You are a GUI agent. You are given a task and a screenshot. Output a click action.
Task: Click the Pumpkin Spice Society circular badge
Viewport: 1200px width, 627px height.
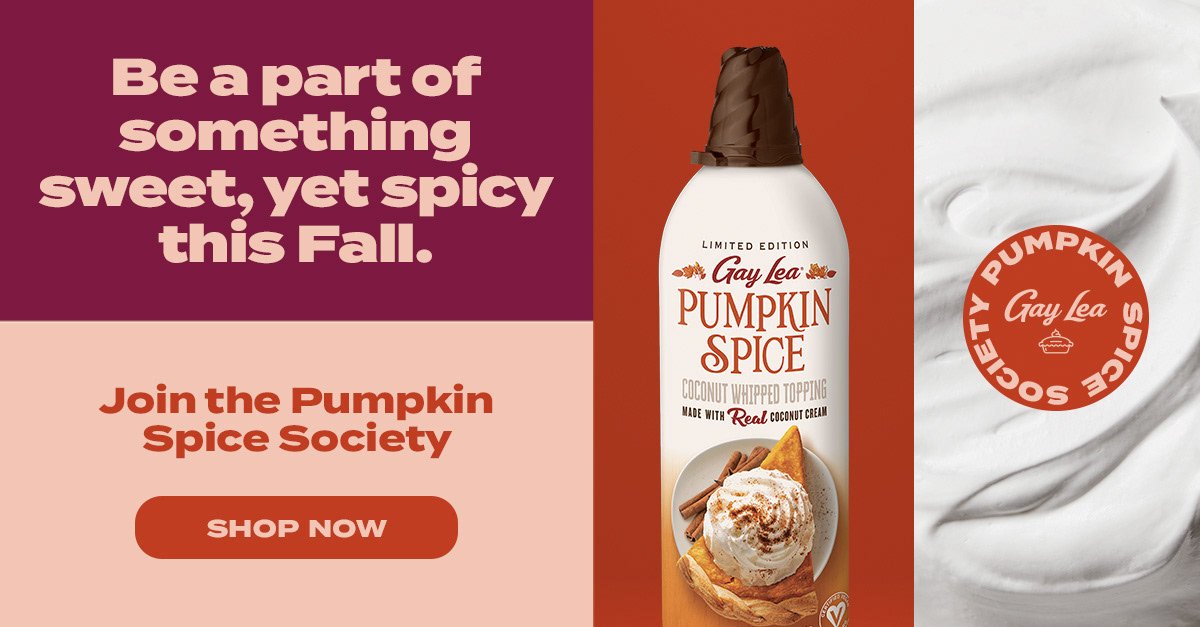pos(1055,317)
